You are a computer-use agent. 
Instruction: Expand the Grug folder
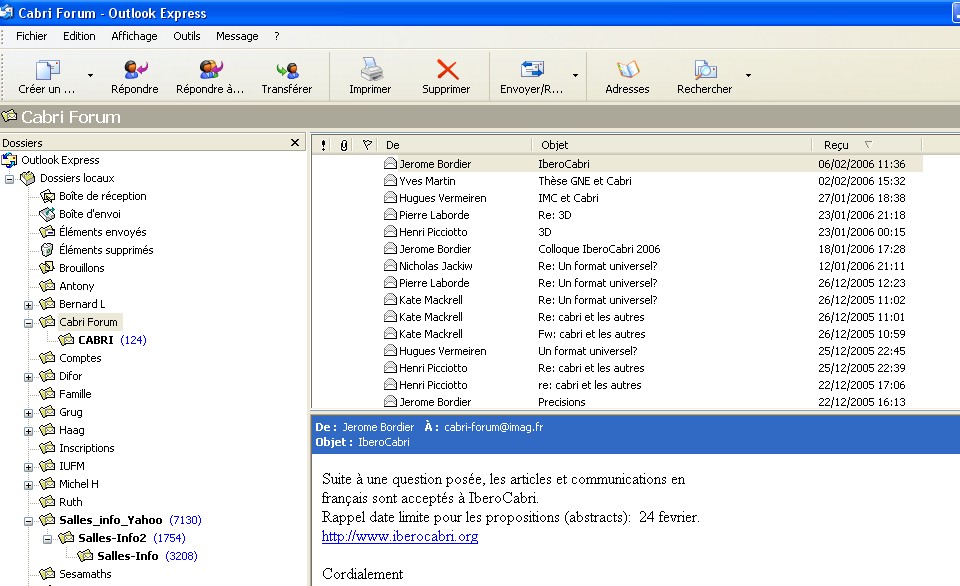[28, 413]
